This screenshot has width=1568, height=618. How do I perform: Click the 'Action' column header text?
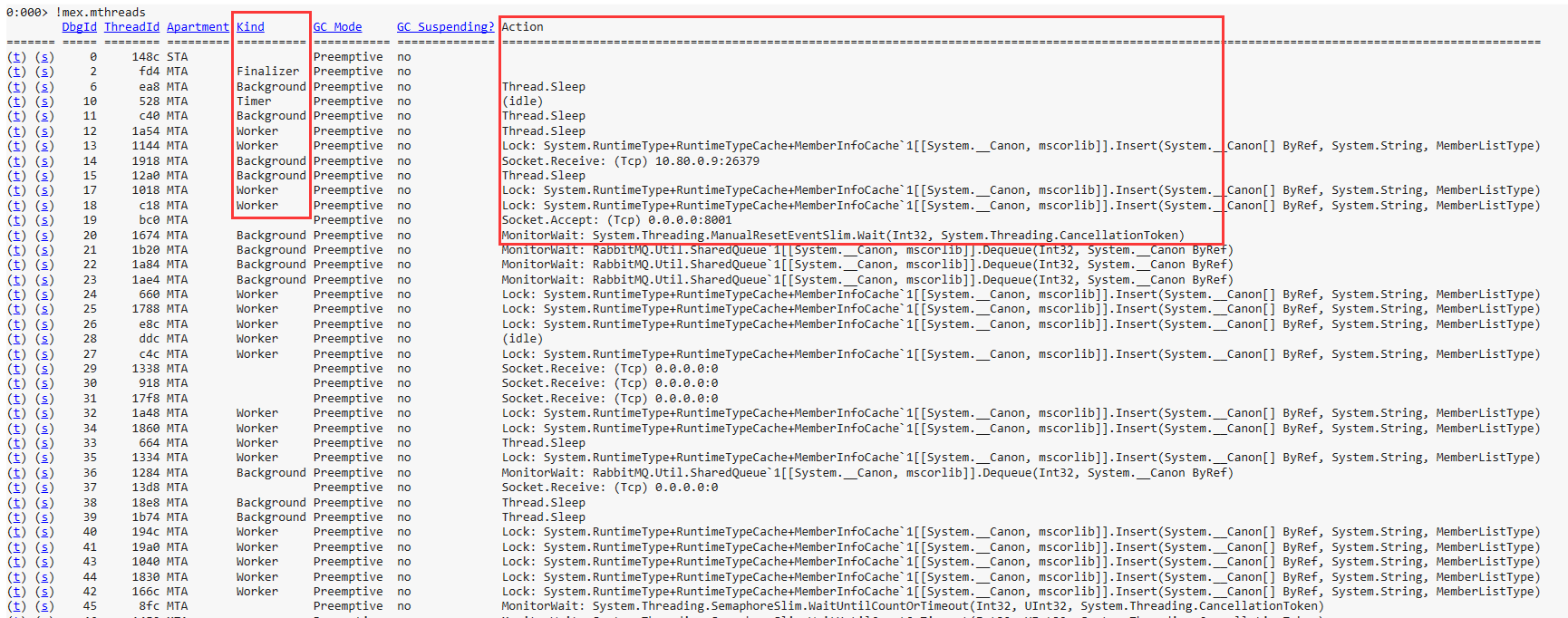523,27
